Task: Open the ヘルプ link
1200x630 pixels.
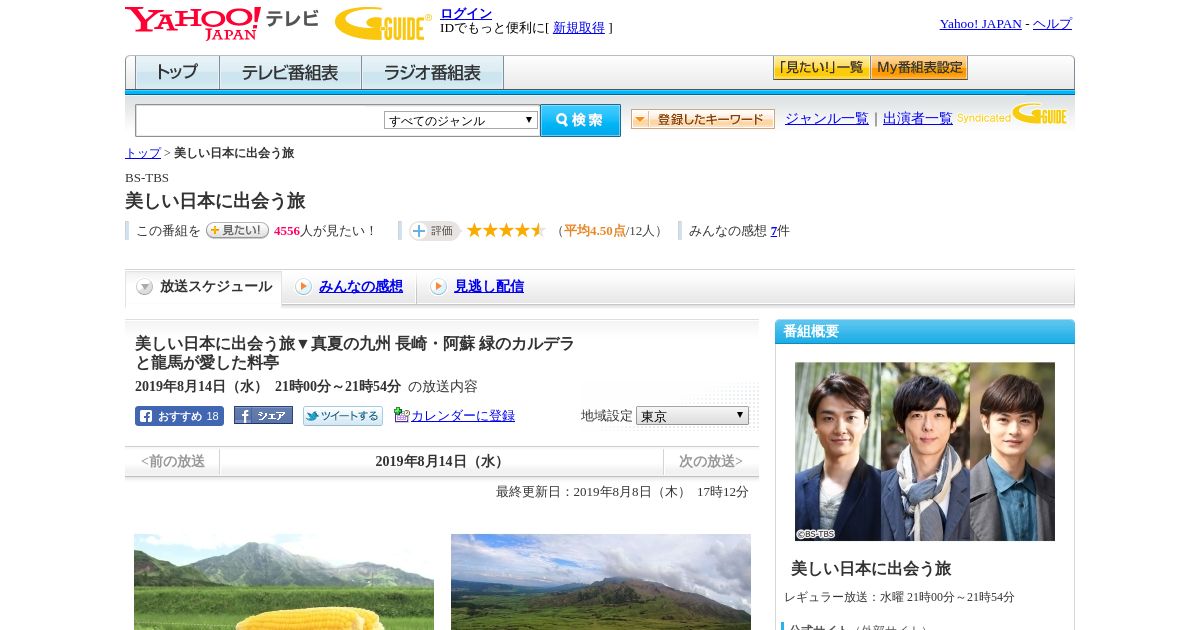Action: point(1052,24)
